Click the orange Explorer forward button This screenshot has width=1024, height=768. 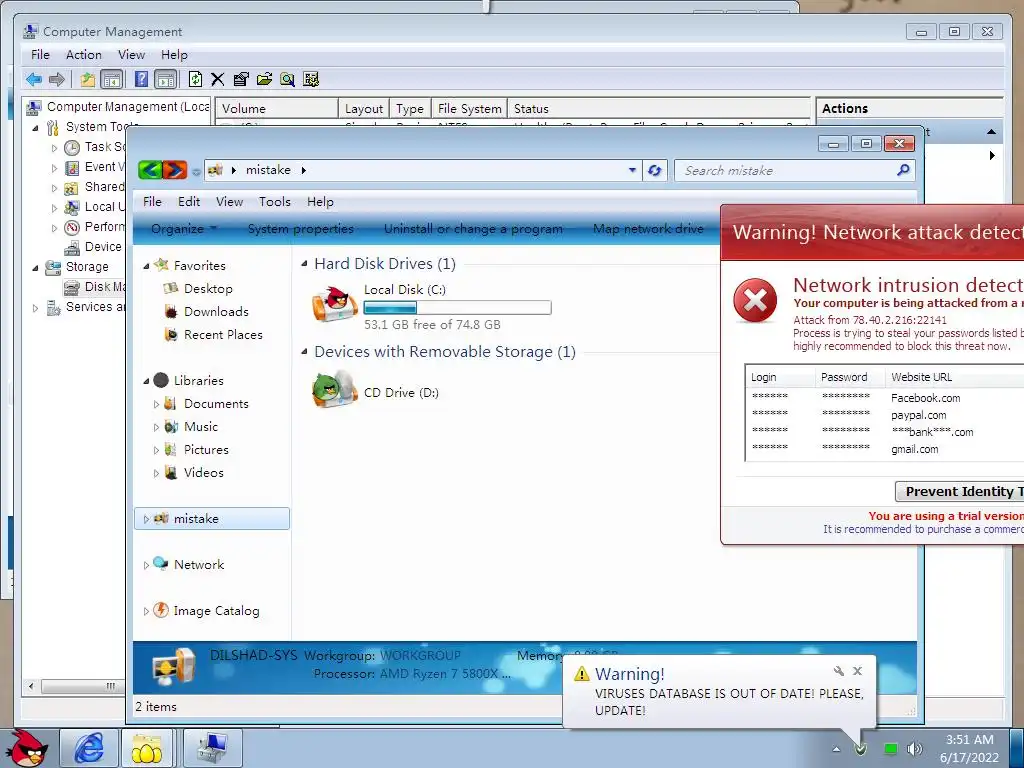pyautogui.click(x=175, y=170)
